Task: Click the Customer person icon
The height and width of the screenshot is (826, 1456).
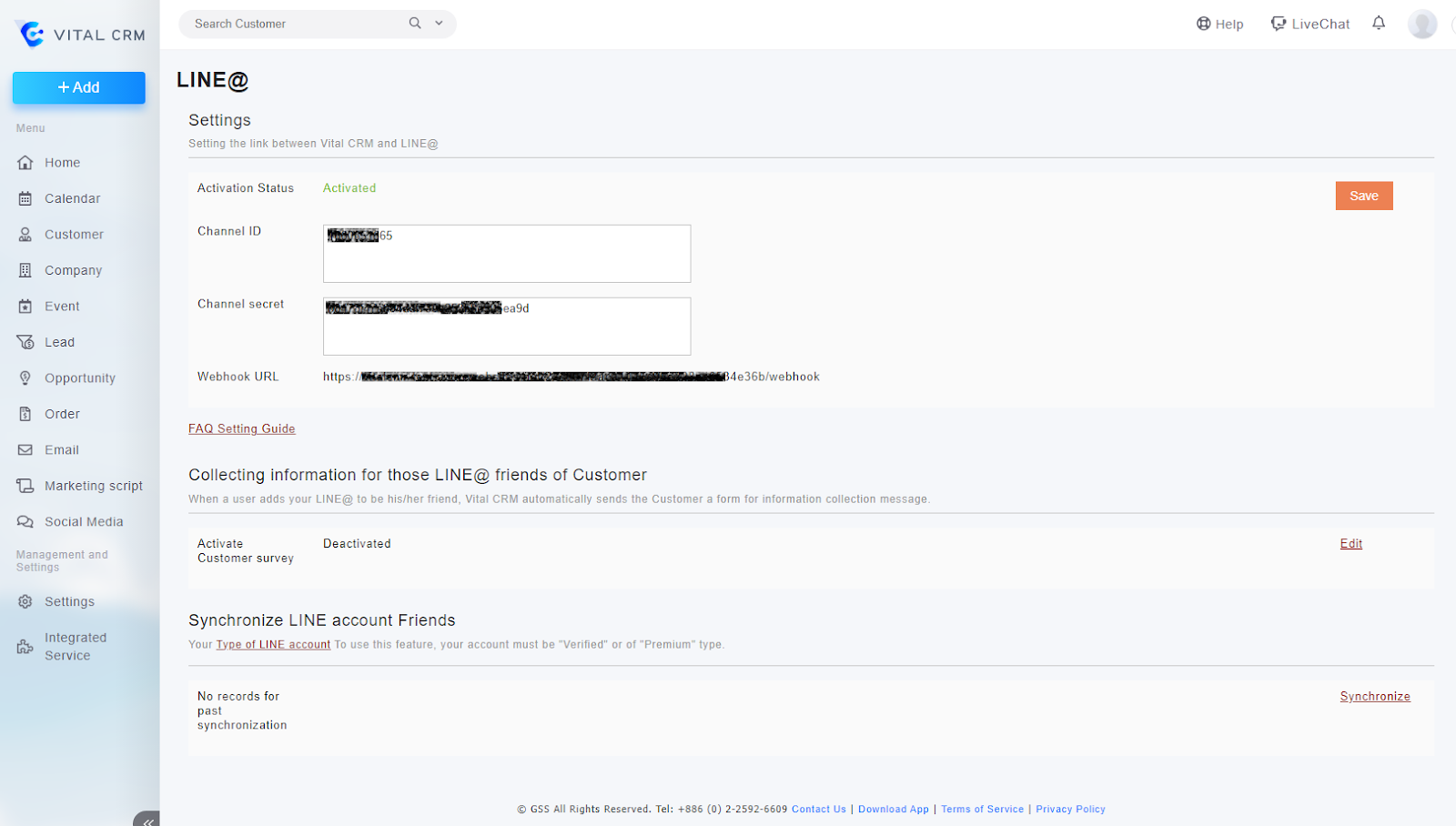Action: click(x=25, y=235)
